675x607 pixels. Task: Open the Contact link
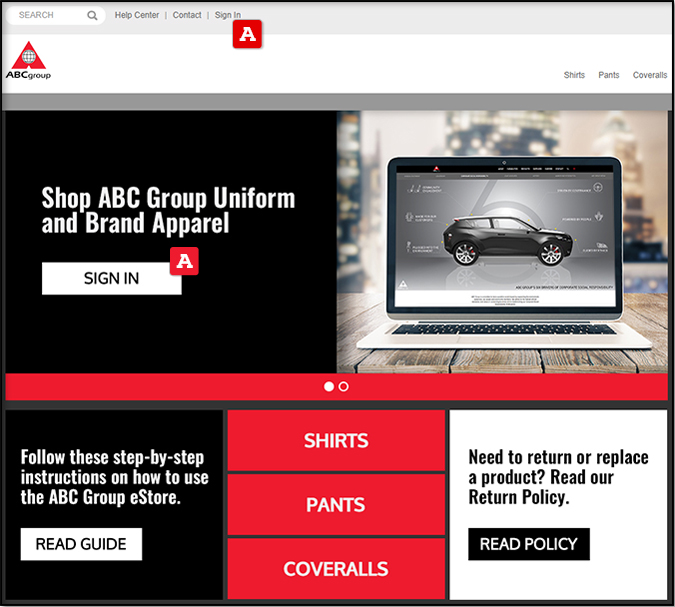click(x=187, y=15)
